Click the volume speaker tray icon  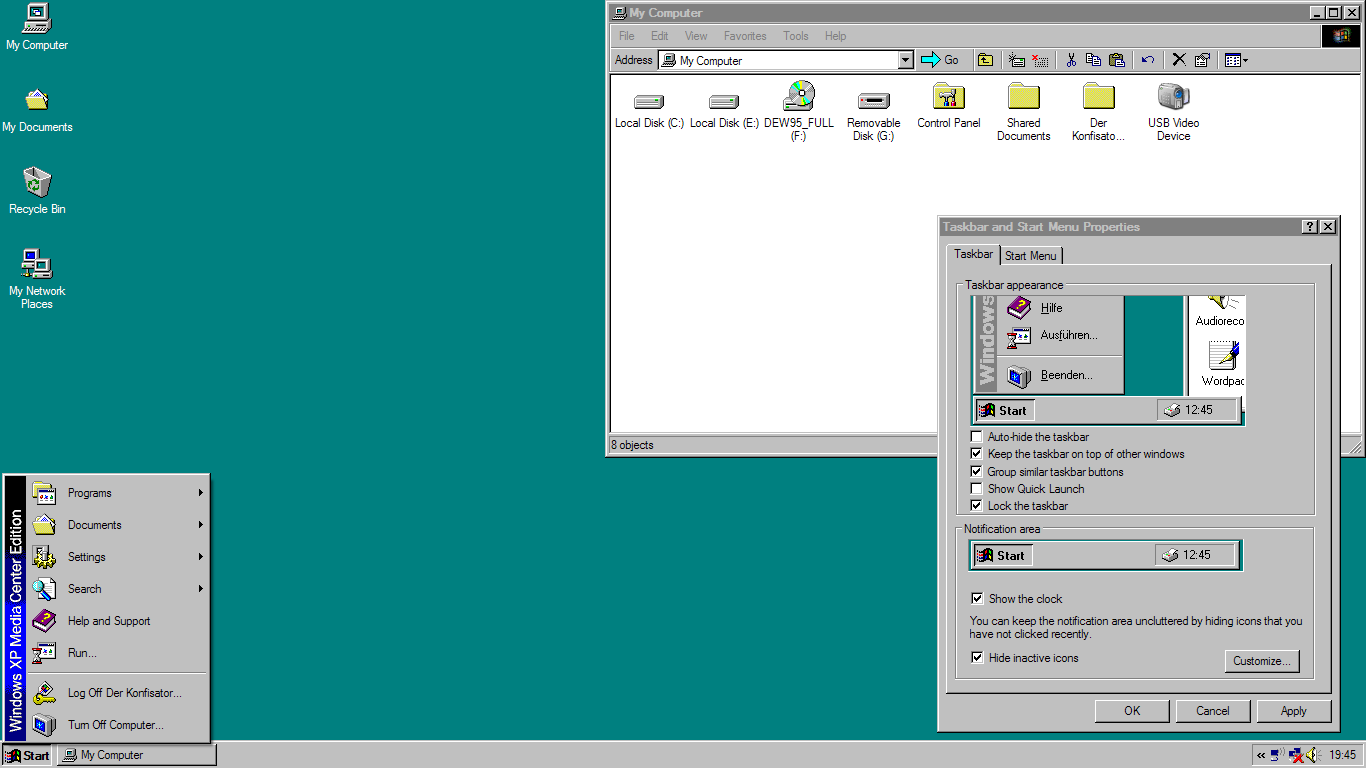1312,755
